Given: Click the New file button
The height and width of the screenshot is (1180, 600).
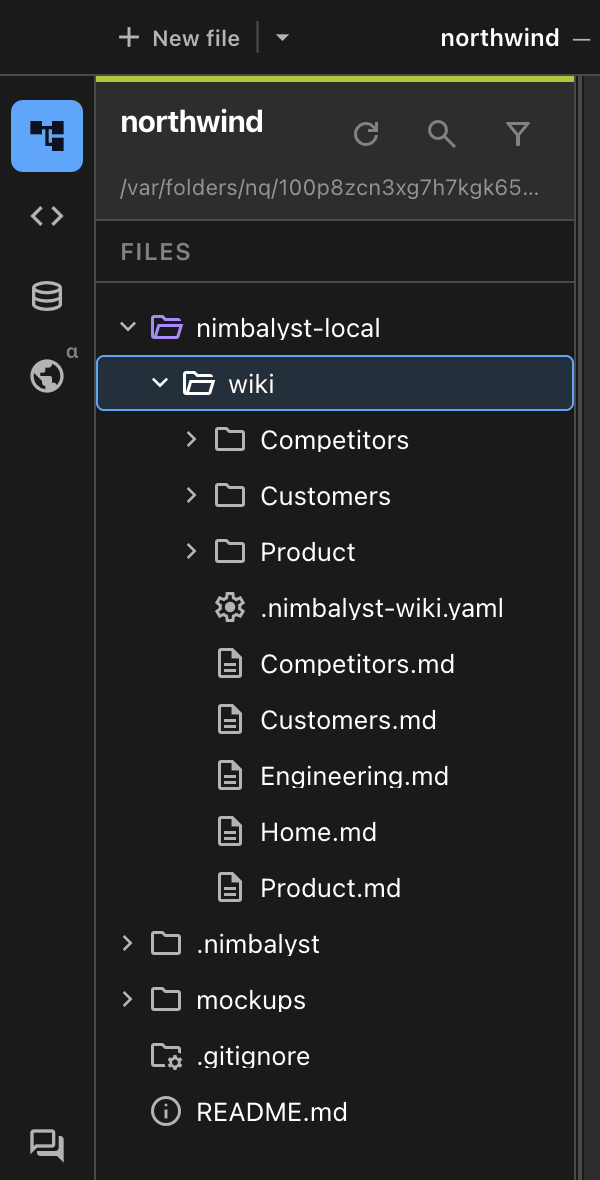Looking at the screenshot, I should 179,38.
